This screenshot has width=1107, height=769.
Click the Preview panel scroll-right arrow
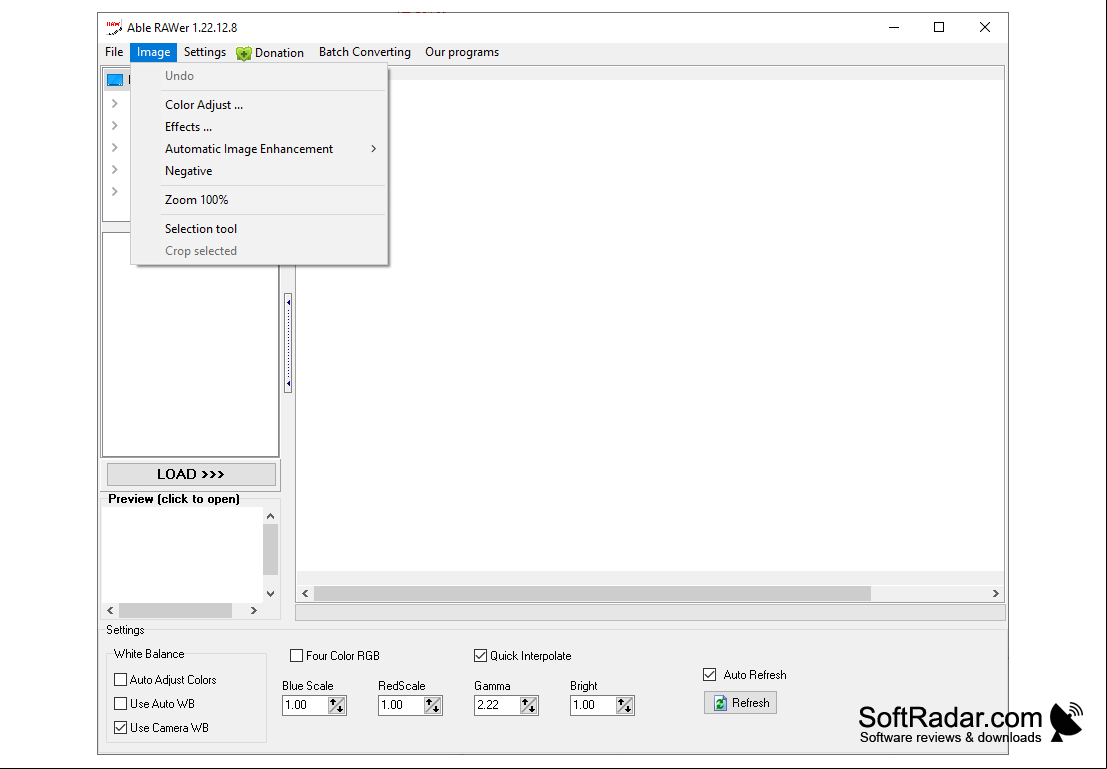pos(253,610)
